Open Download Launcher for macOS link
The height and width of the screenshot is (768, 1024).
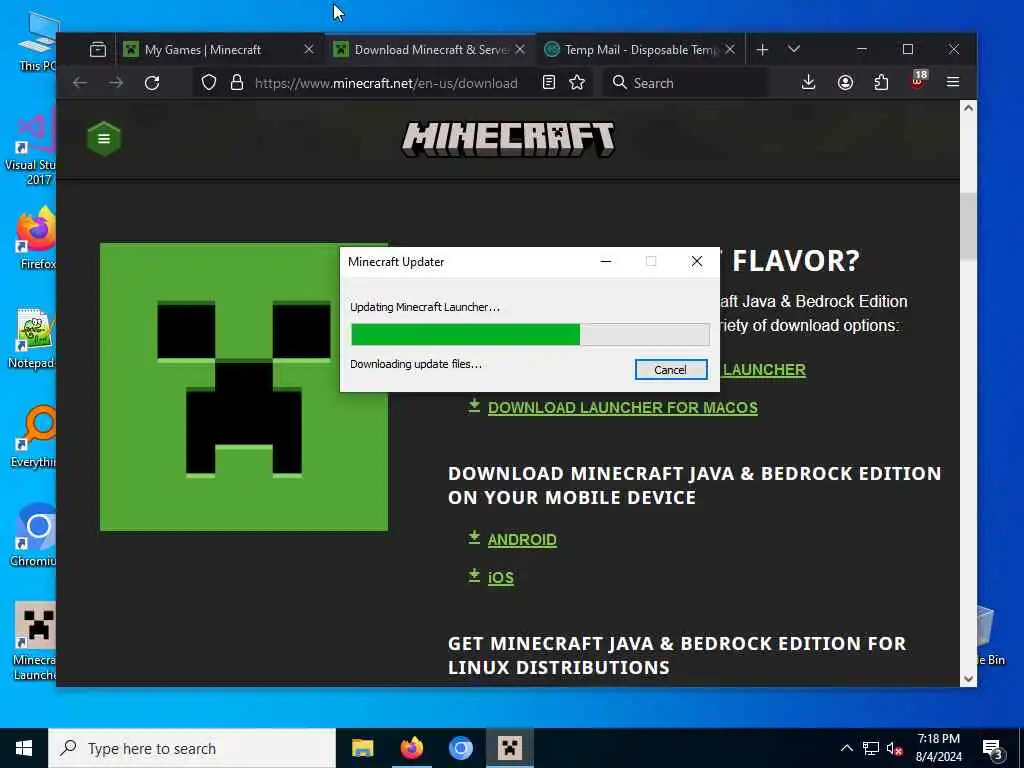pyautogui.click(x=622, y=408)
